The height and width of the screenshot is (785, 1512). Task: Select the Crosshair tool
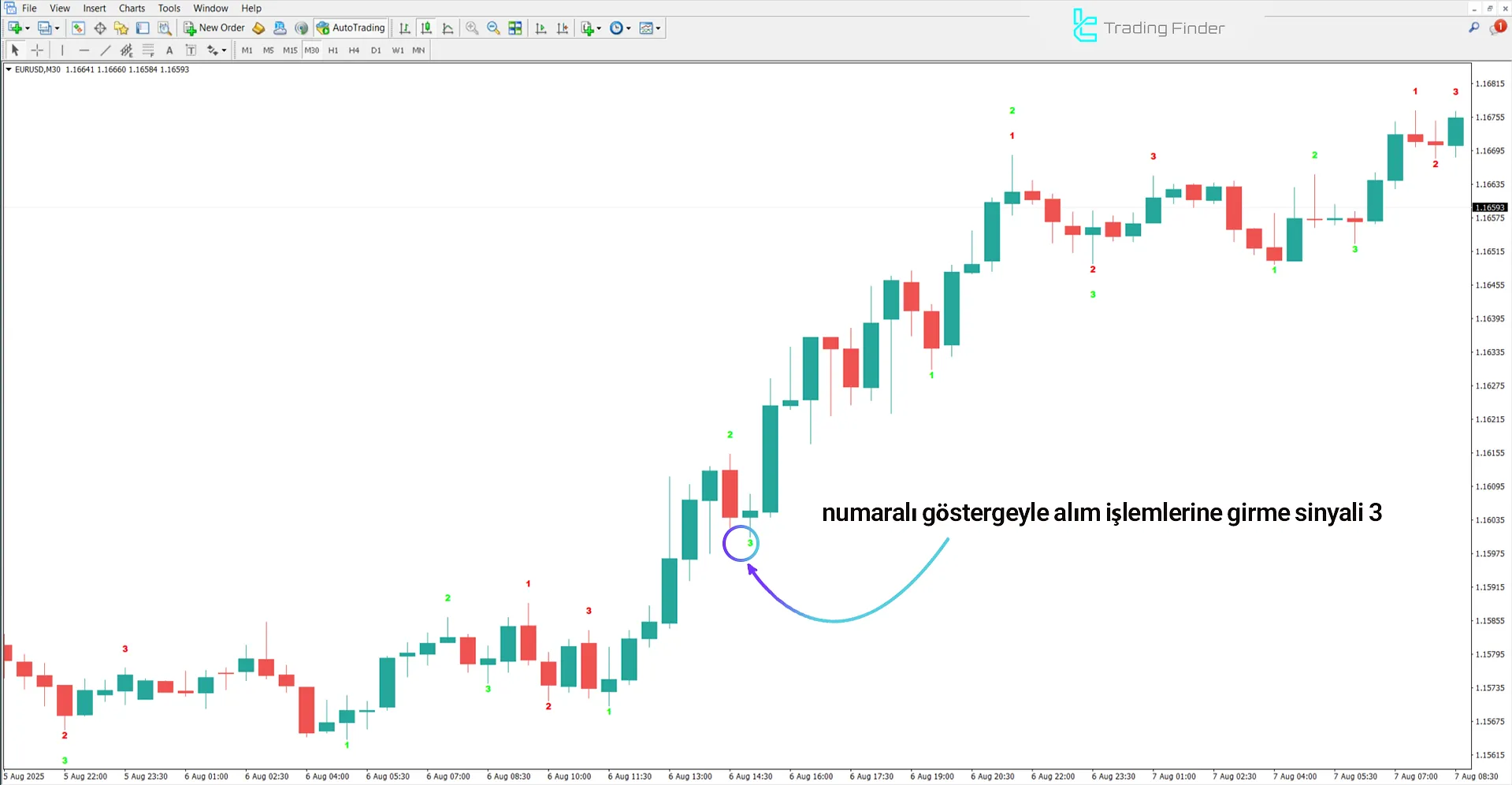37,50
